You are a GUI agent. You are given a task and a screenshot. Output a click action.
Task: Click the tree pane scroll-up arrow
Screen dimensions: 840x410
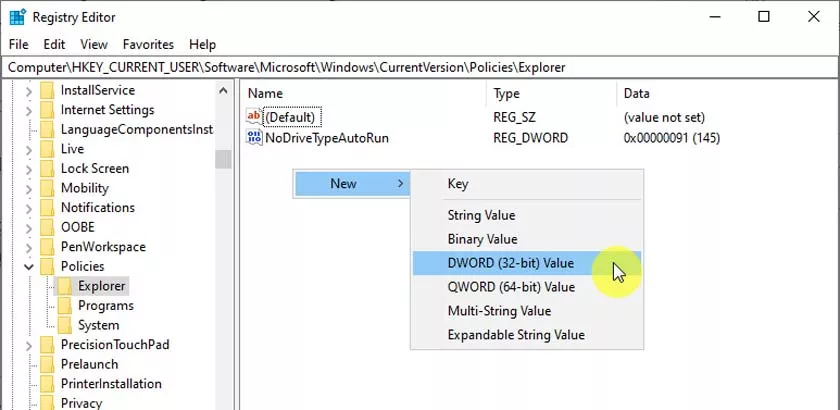pos(223,91)
